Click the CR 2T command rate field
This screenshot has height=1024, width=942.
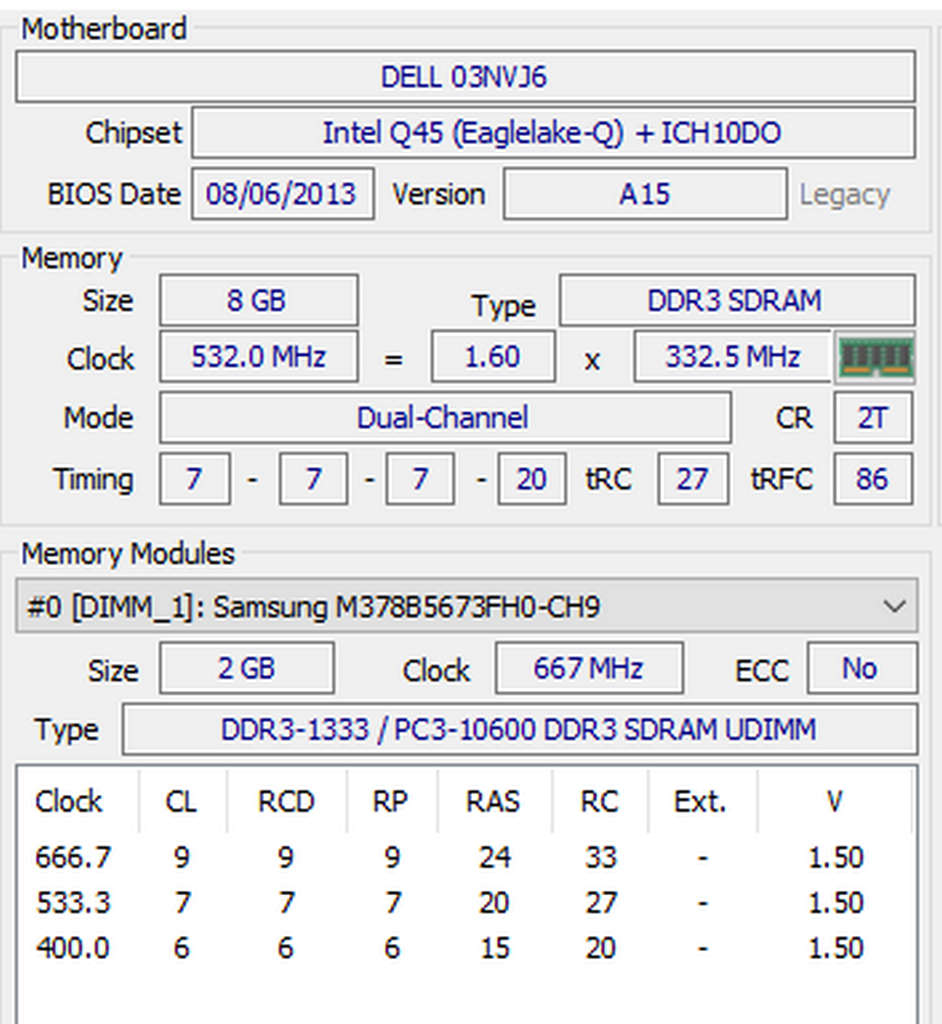point(872,417)
